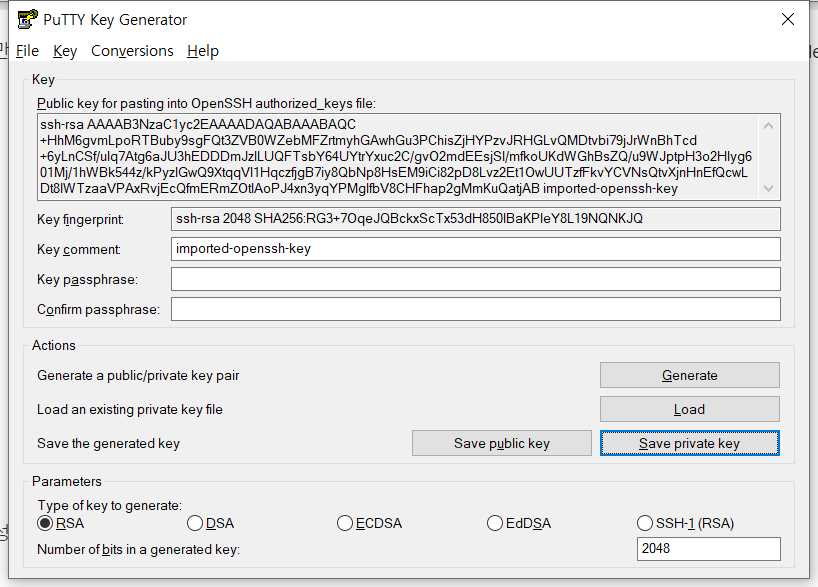Open the Conversions menu
Viewport: 818px width, 587px height.
[132, 51]
